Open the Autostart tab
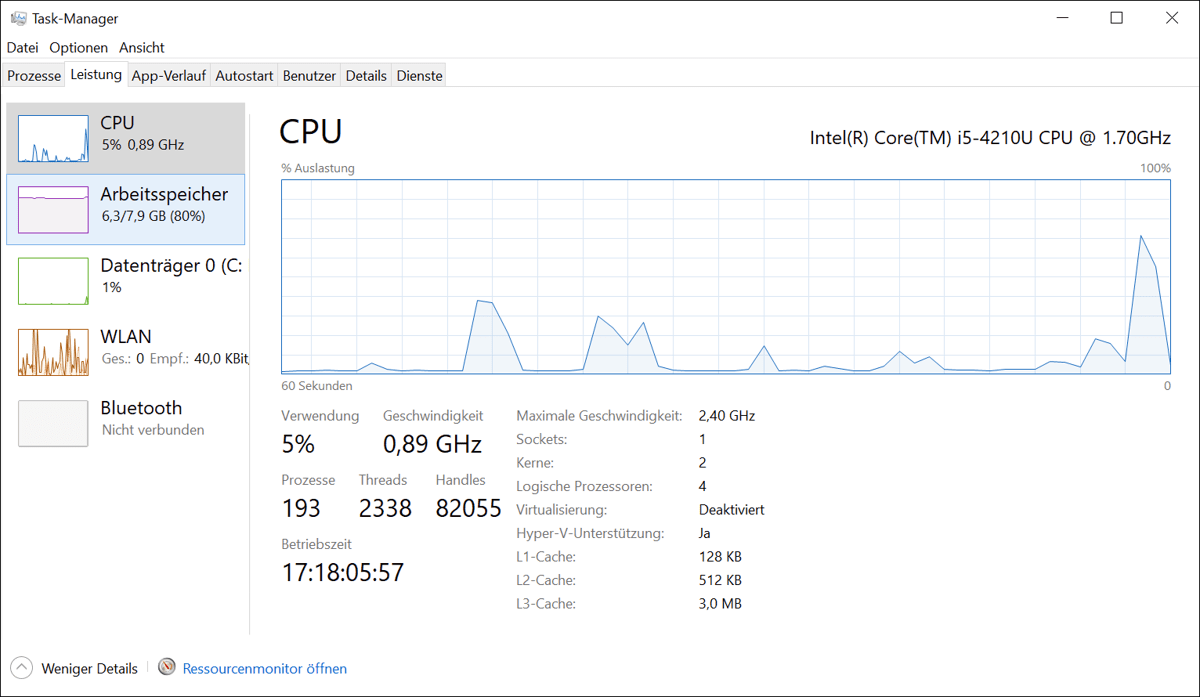 click(244, 75)
